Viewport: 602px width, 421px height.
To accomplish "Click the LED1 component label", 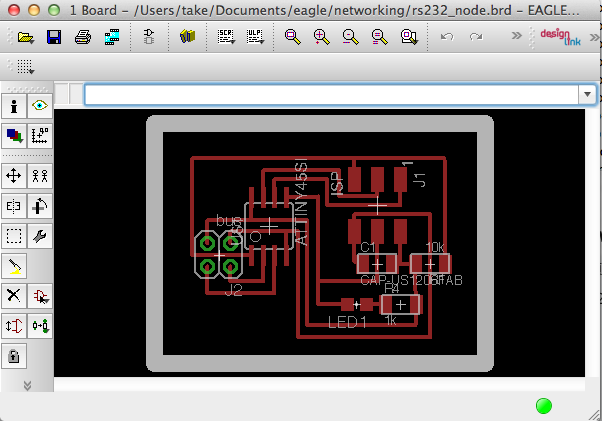I will pyautogui.click(x=347, y=322).
